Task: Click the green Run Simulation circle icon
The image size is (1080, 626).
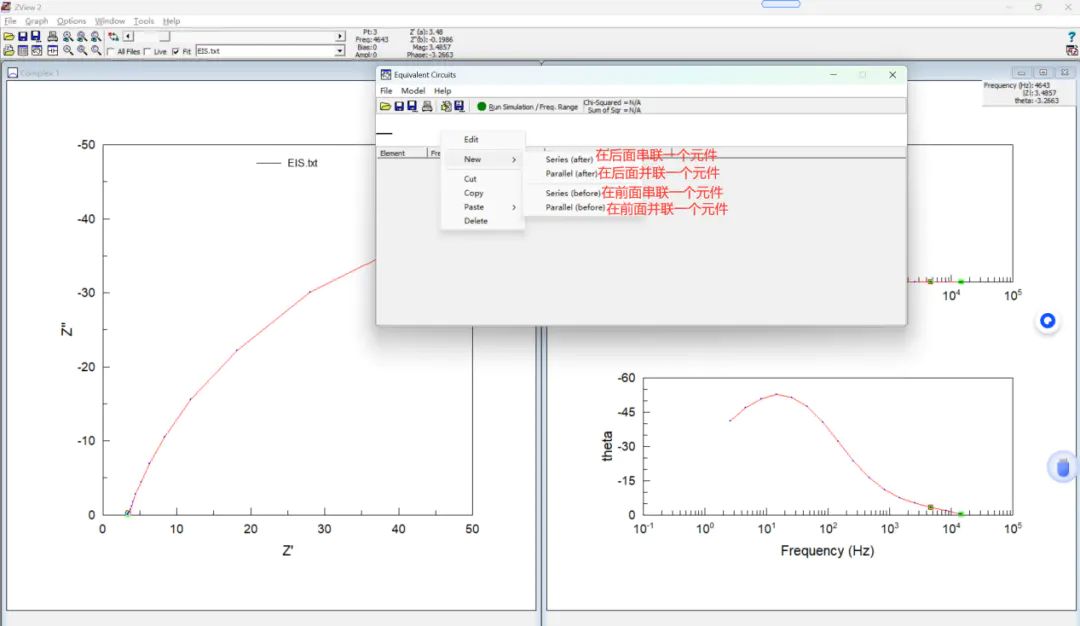Action: click(481, 107)
